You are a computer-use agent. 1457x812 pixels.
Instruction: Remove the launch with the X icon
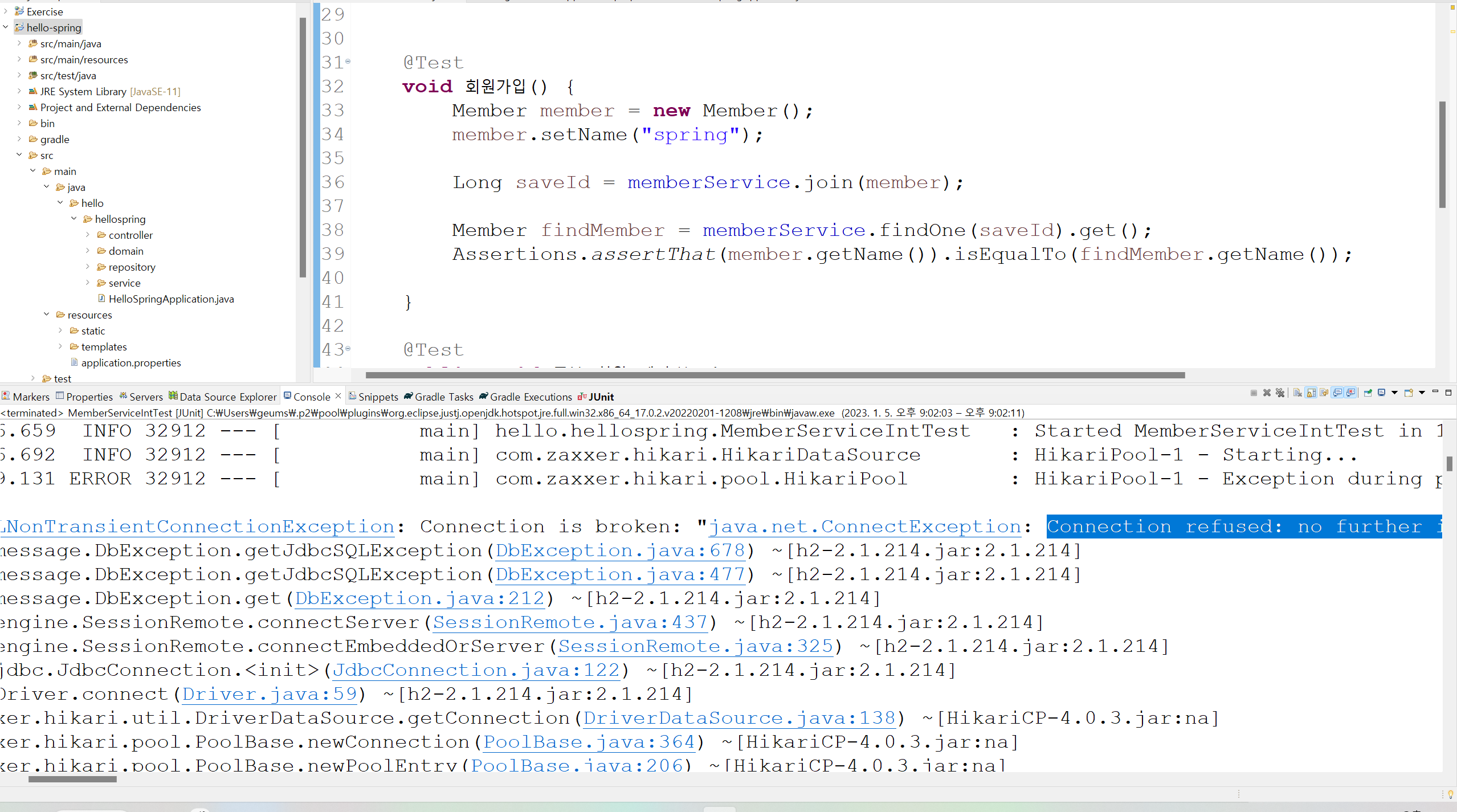tap(1267, 393)
